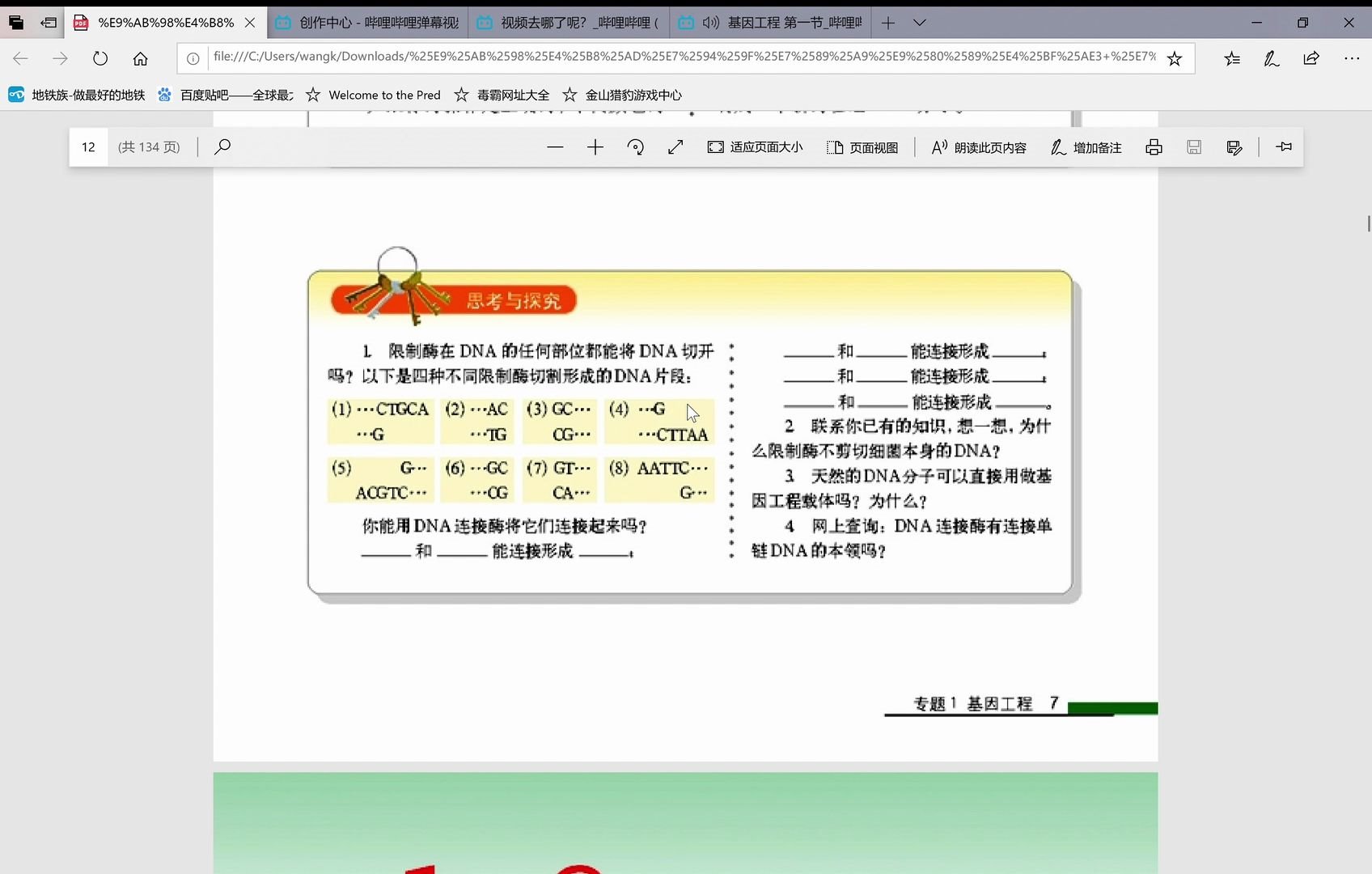Set these tabs aside
The height and width of the screenshot is (874, 1372).
(x=49, y=23)
